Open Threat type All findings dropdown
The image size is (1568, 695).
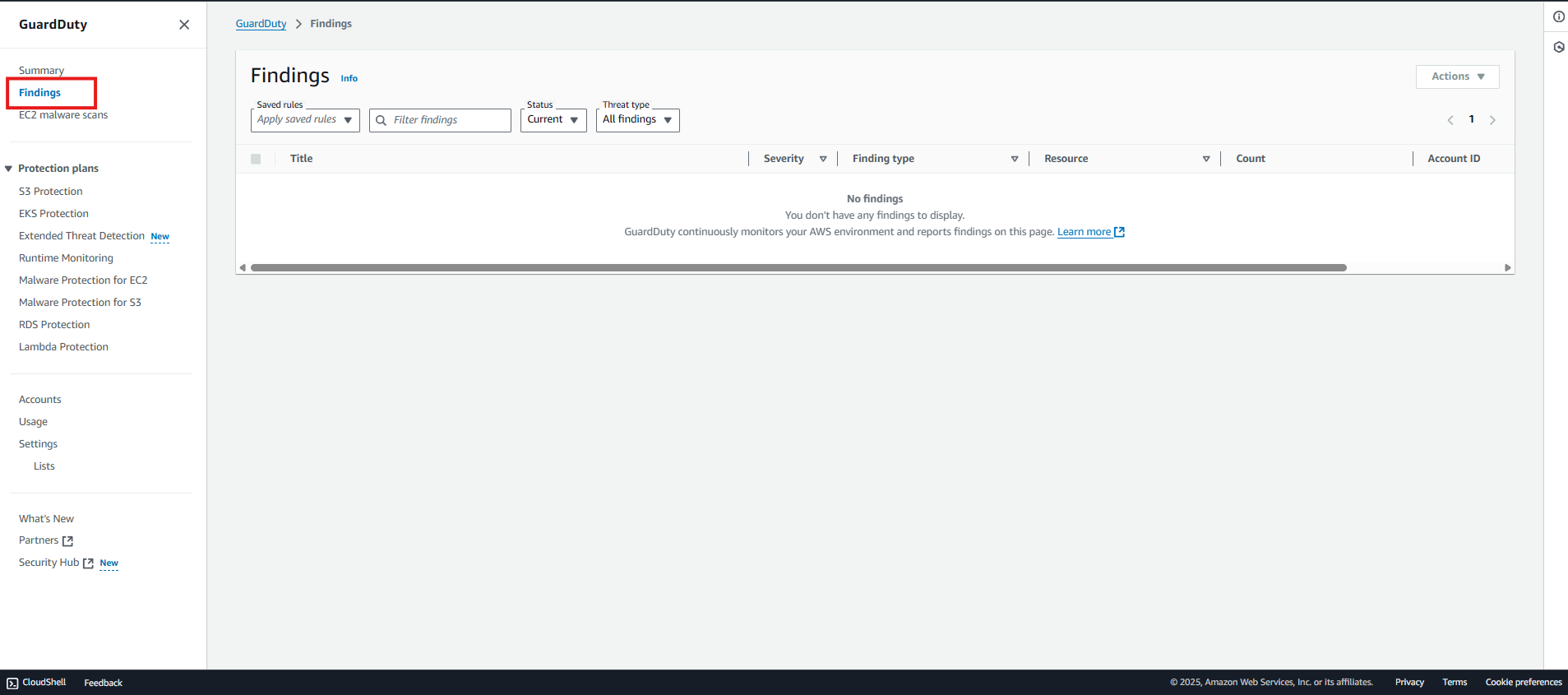pyautogui.click(x=637, y=120)
